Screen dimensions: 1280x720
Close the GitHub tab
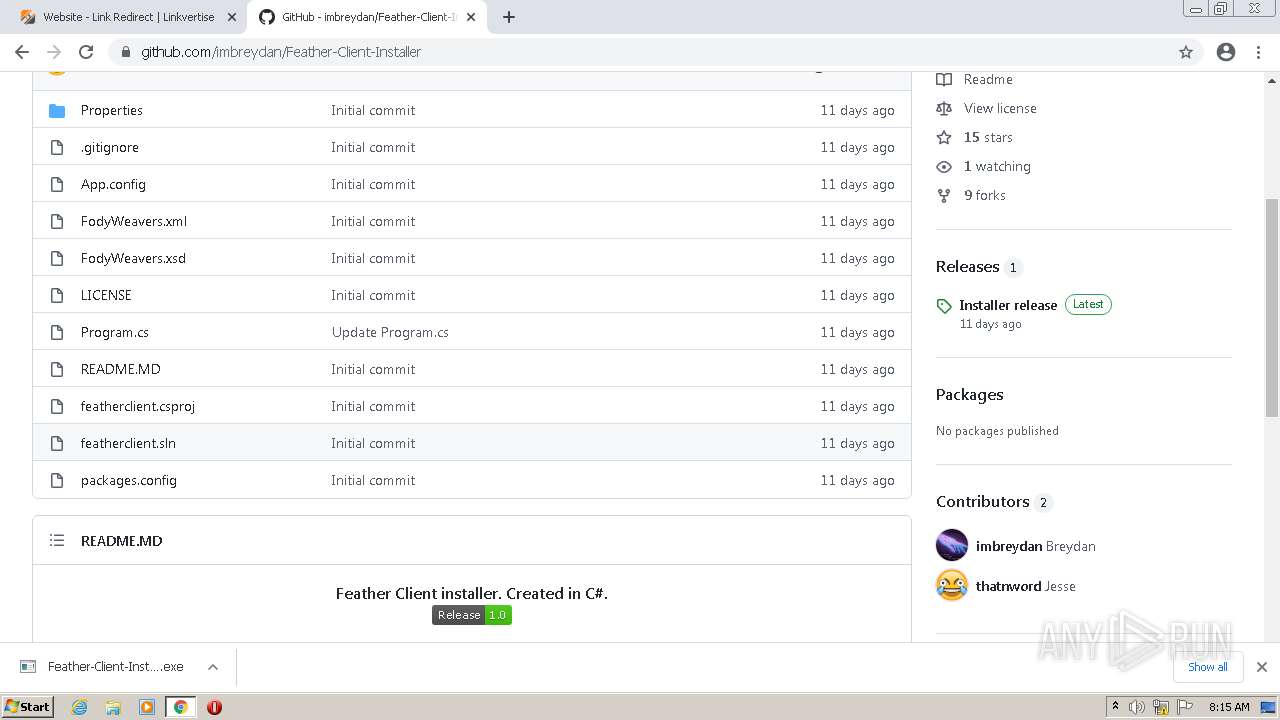[x=471, y=17]
